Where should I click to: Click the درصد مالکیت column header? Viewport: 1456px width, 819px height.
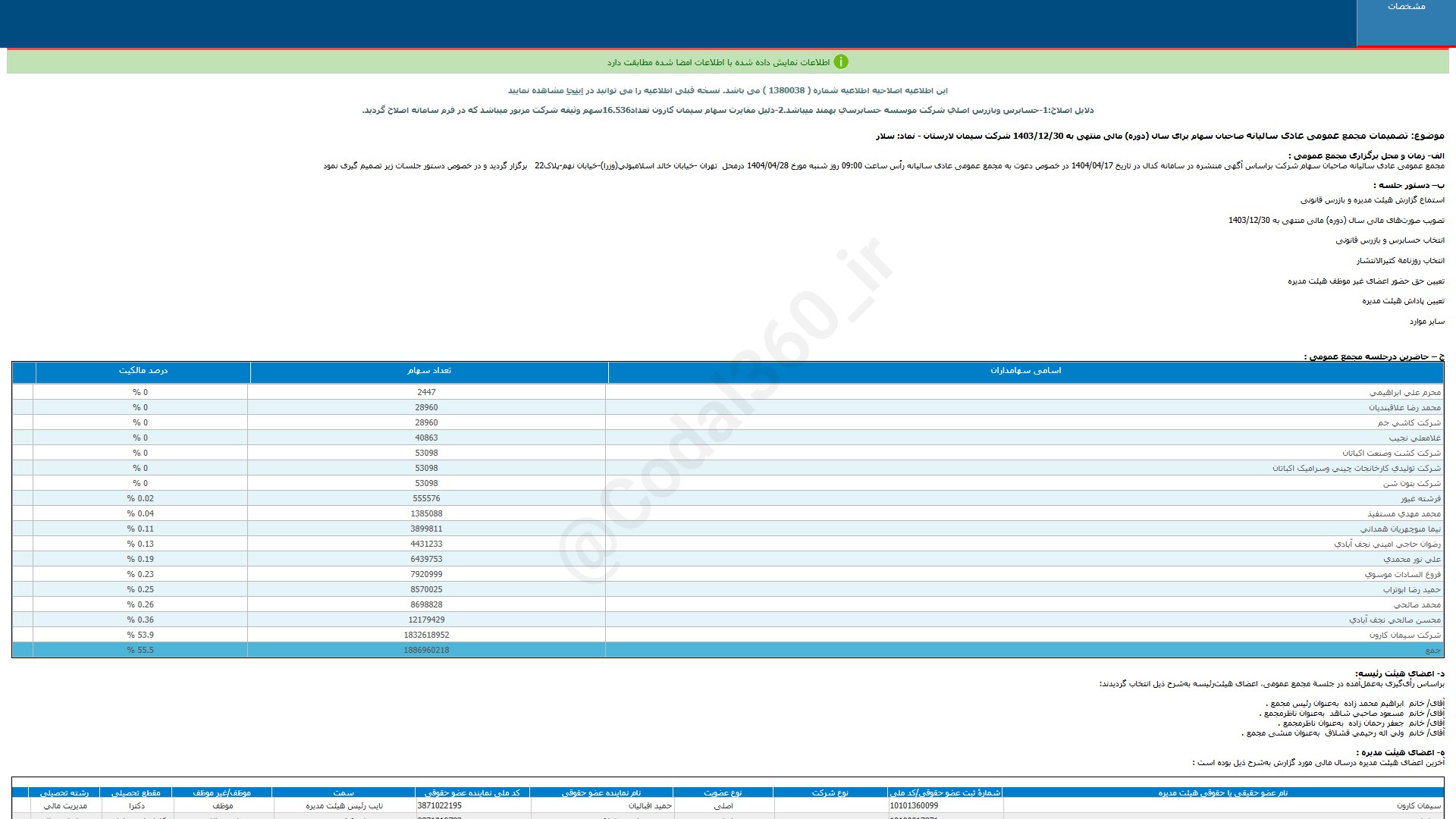pos(143,371)
